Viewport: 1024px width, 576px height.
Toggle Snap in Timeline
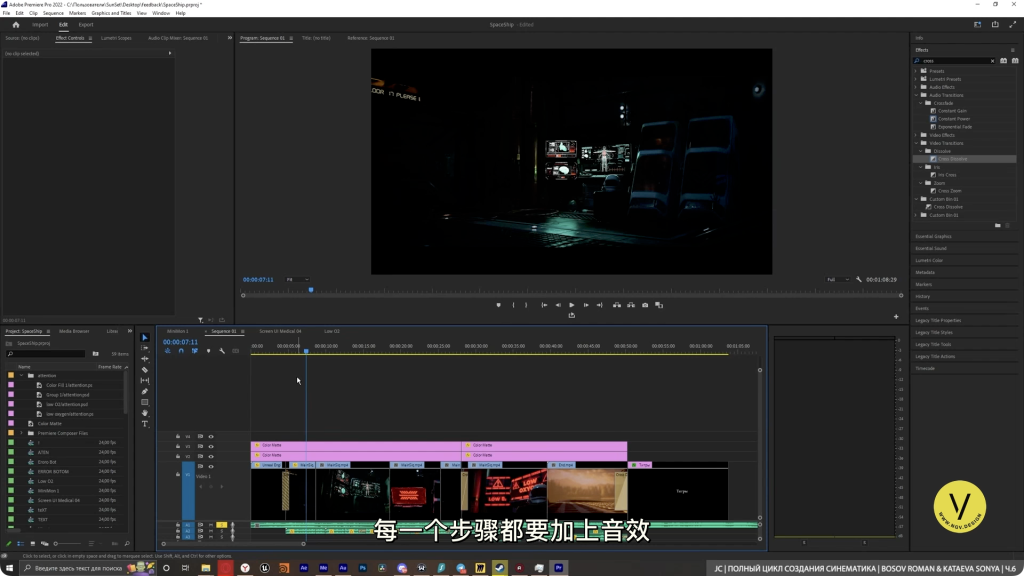(181, 351)
